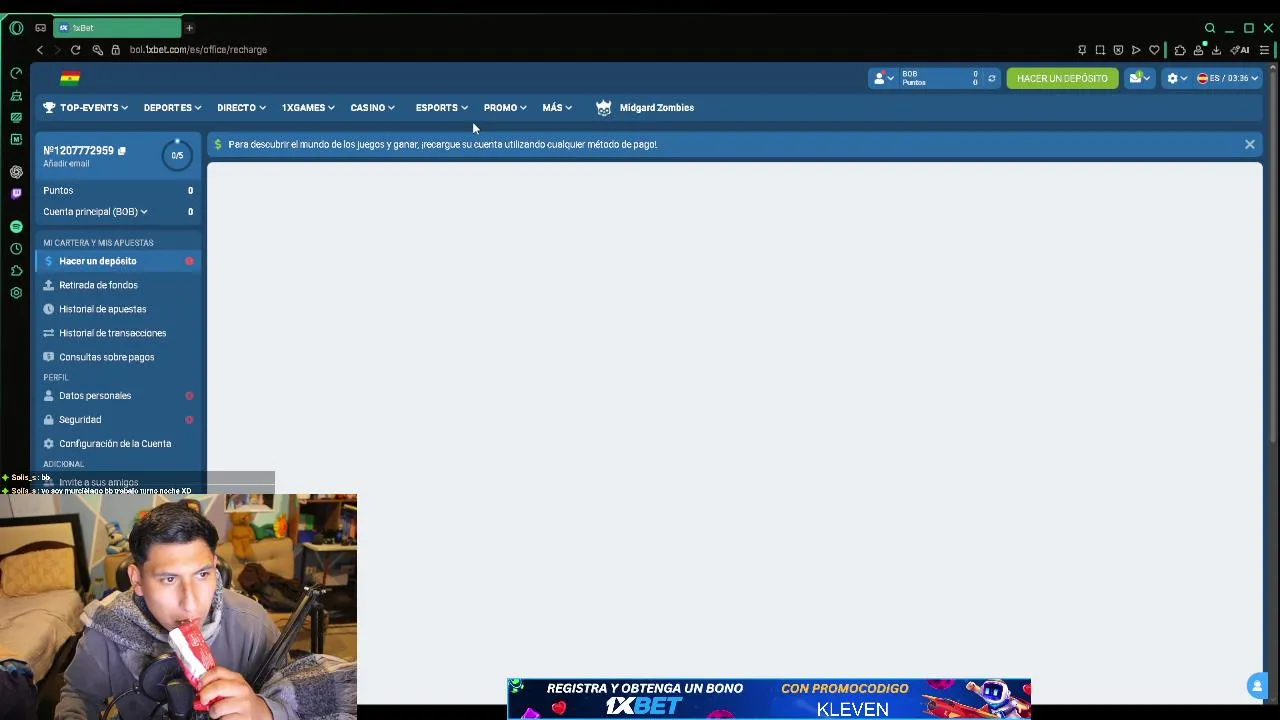Click the browser search magnifier icon
Screen dimensions: 1280x720
pos(1210,28)
